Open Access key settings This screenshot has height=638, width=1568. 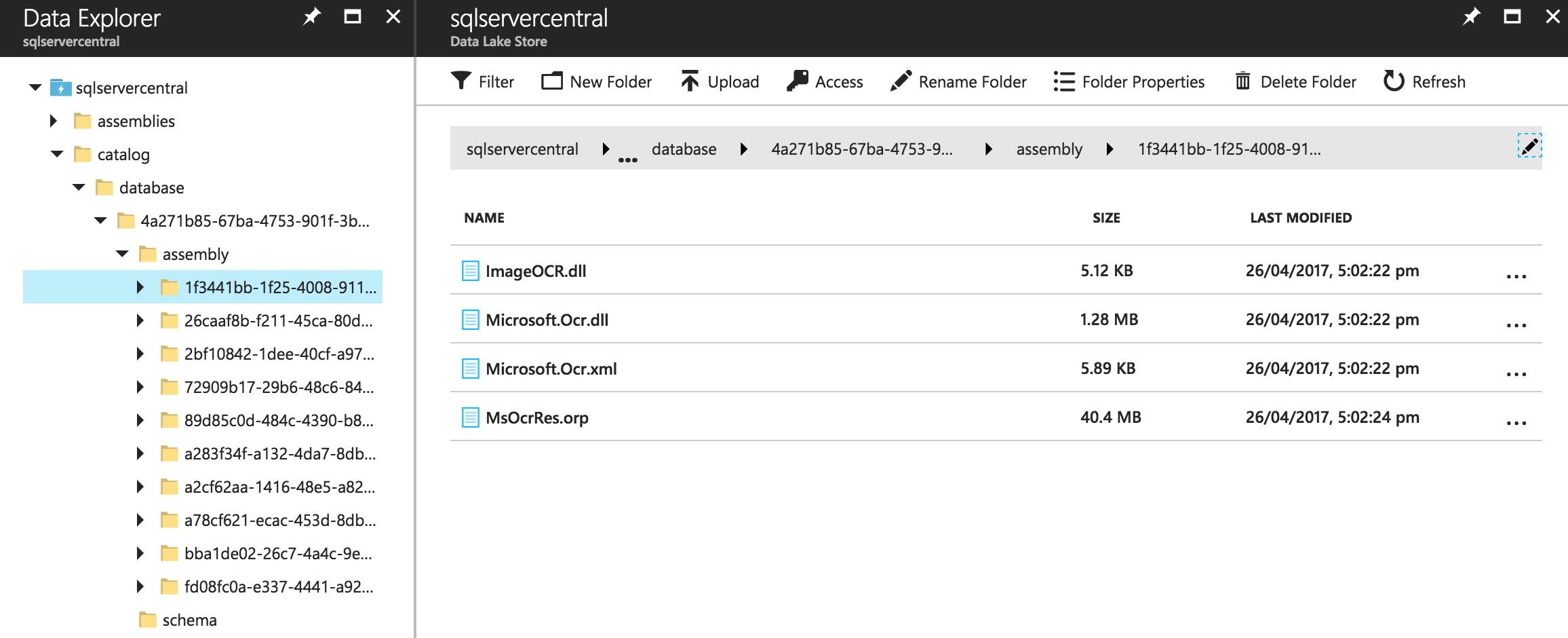coord(798,81)
